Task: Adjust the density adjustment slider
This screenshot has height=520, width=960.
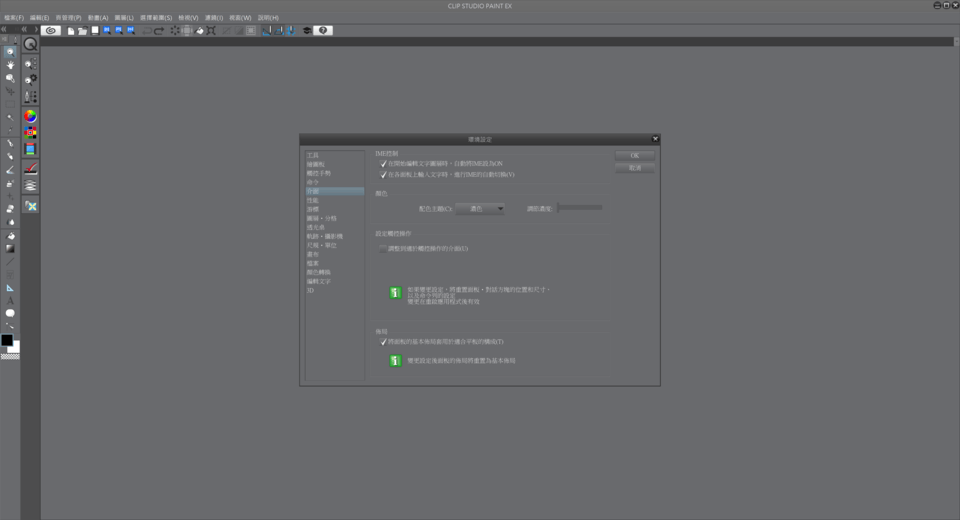Action: pos(580,208)
